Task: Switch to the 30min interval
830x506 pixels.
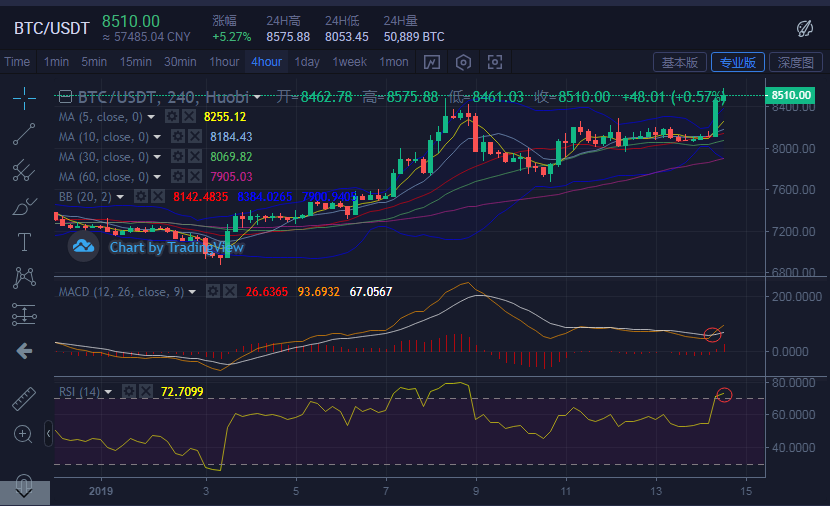Action: [x=180, y=62]
